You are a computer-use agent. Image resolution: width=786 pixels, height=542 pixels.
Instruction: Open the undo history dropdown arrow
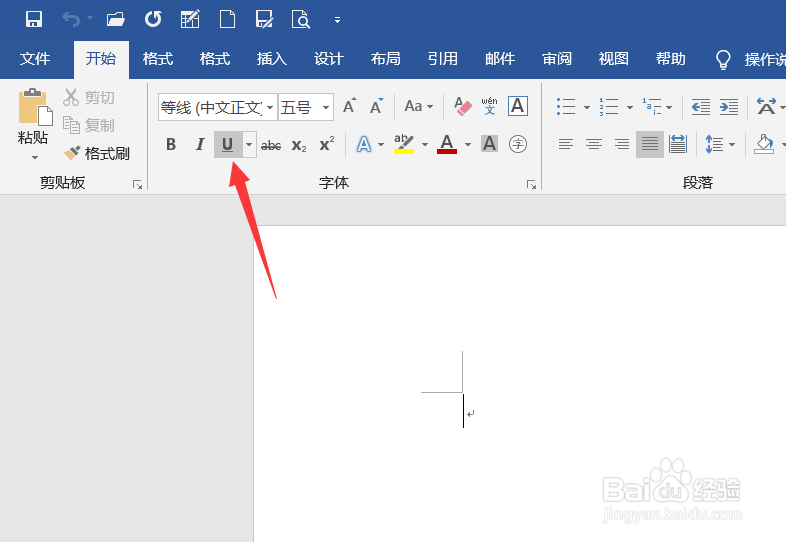[x=90, y=18]
